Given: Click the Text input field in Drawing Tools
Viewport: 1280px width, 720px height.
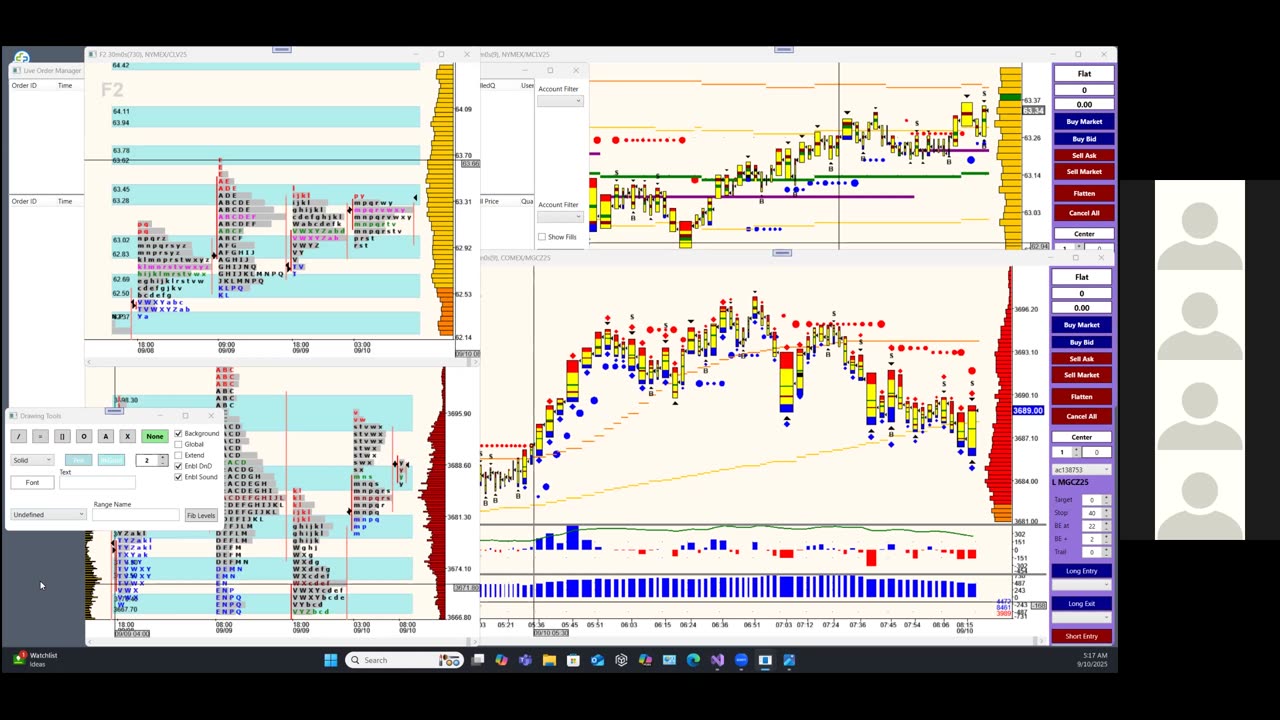Looking at the screenshot, I should click(97, 483).
